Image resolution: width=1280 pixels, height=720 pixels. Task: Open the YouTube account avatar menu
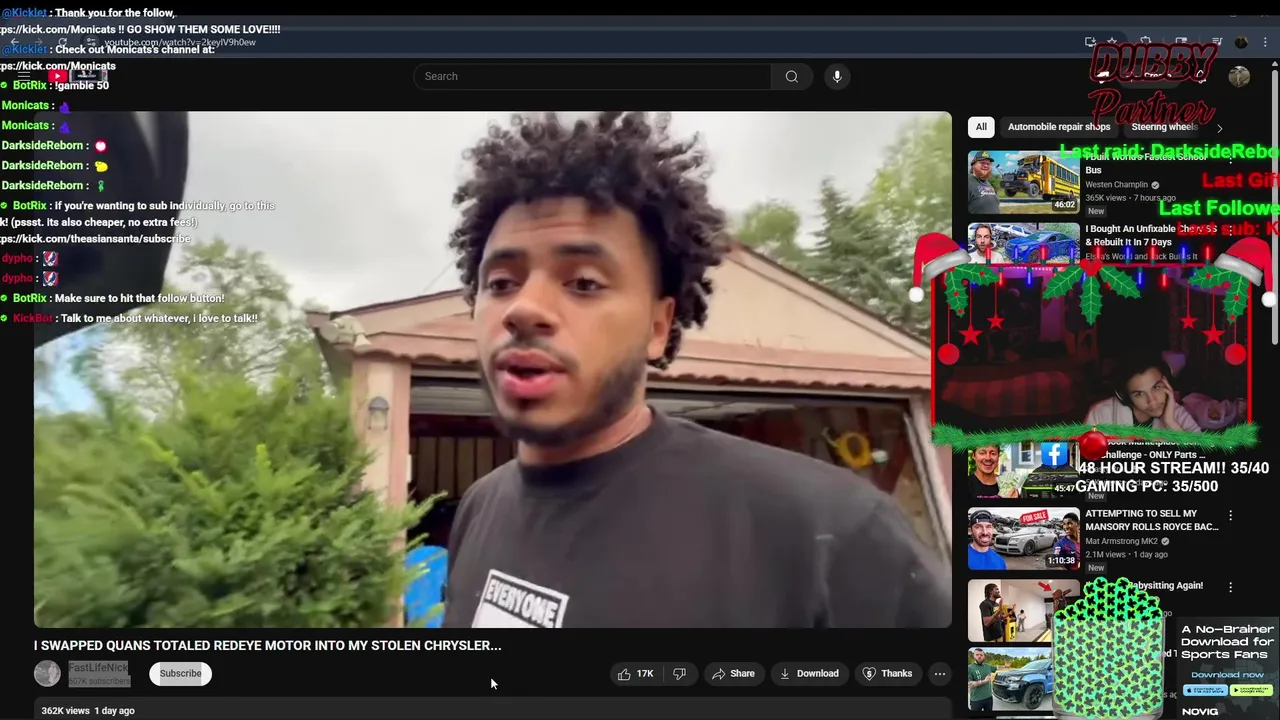(1239, 77)
